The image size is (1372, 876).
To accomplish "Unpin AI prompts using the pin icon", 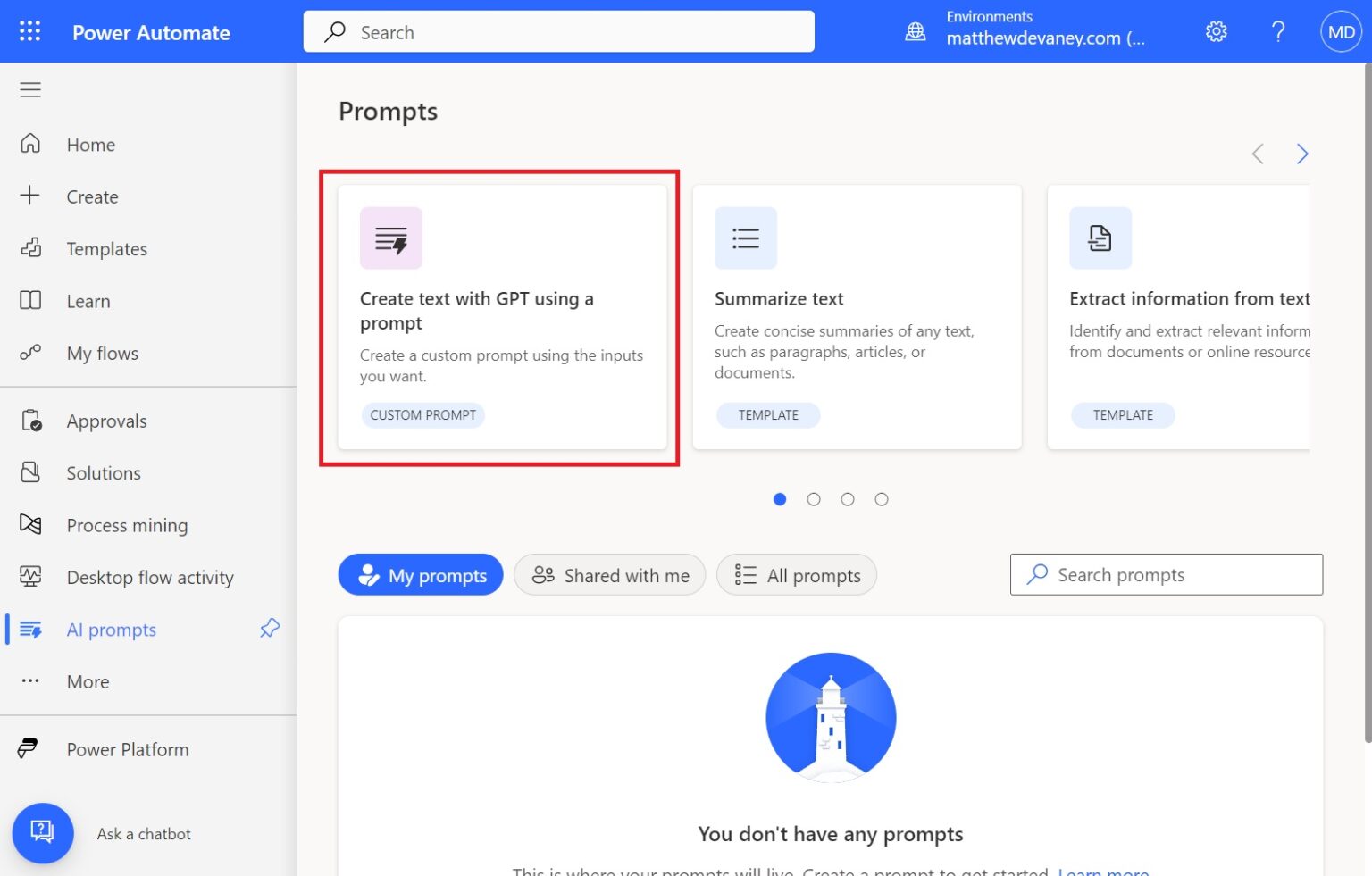I will (x=270, y=629).
